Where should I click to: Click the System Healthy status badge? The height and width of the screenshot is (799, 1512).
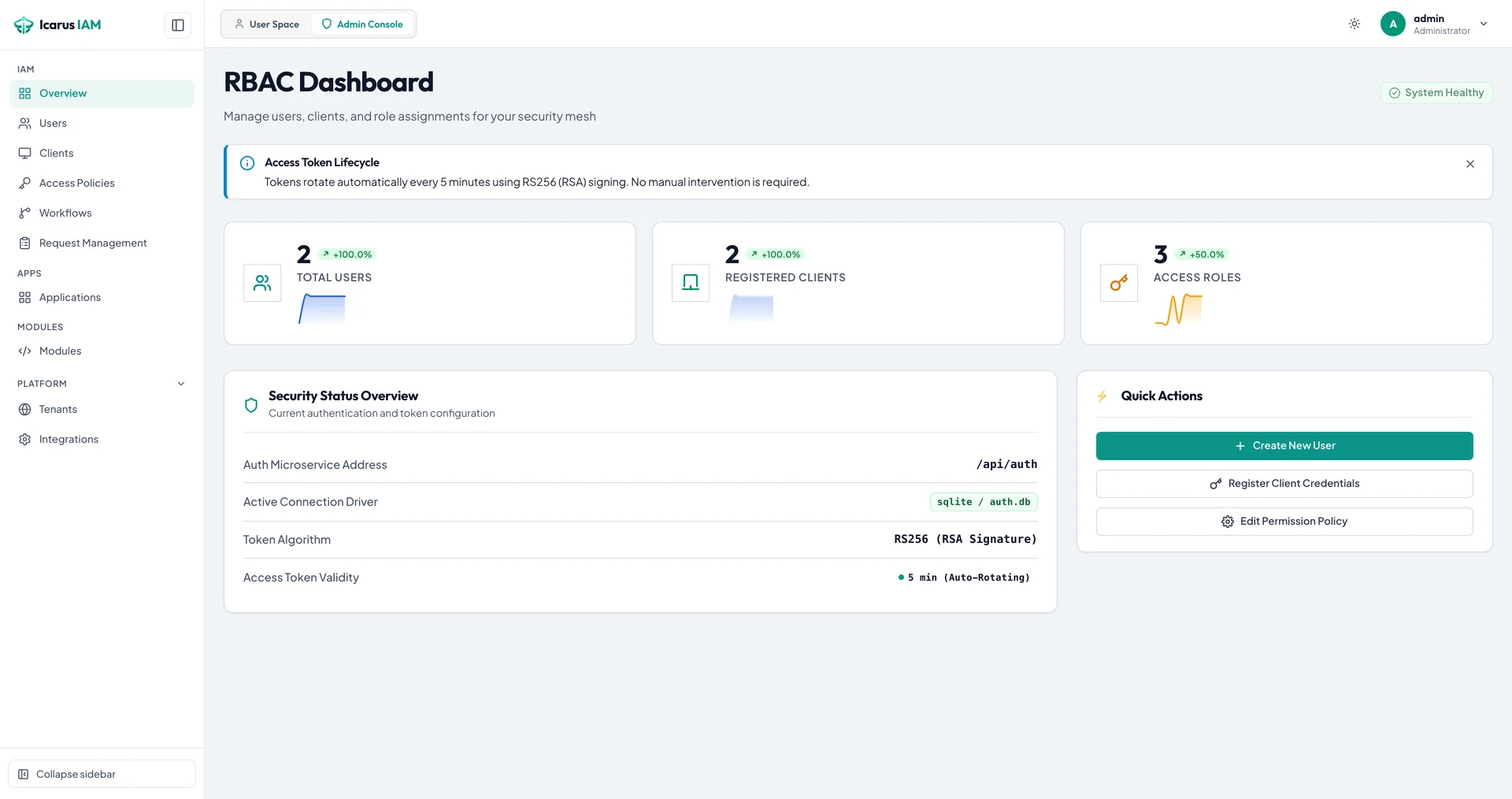(x=1436, y=93)
